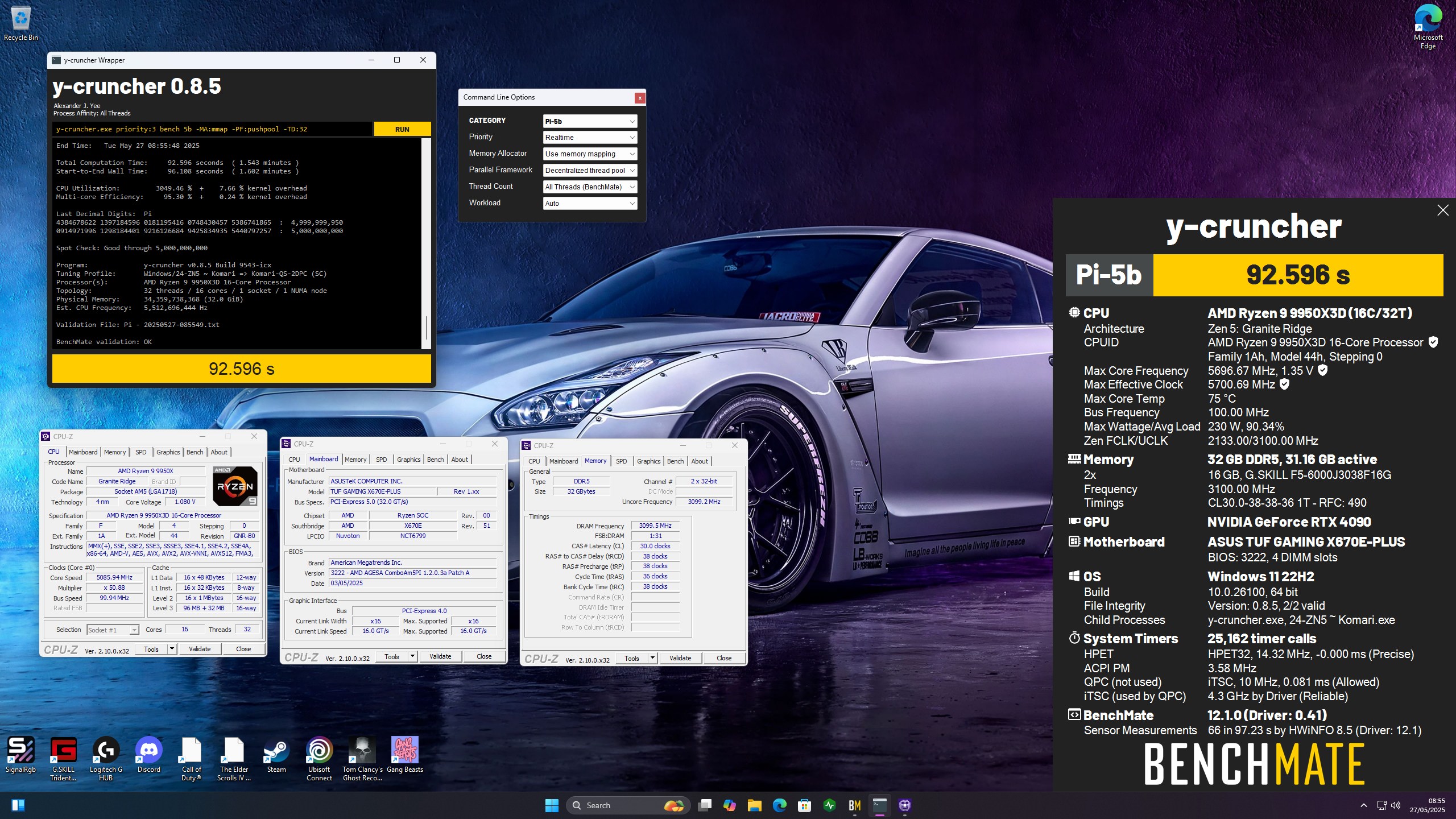This screenshot has width=1456, height=819.
Task: Launch SignalRgb desktop shortcut
Action: (x=20, y=756)
